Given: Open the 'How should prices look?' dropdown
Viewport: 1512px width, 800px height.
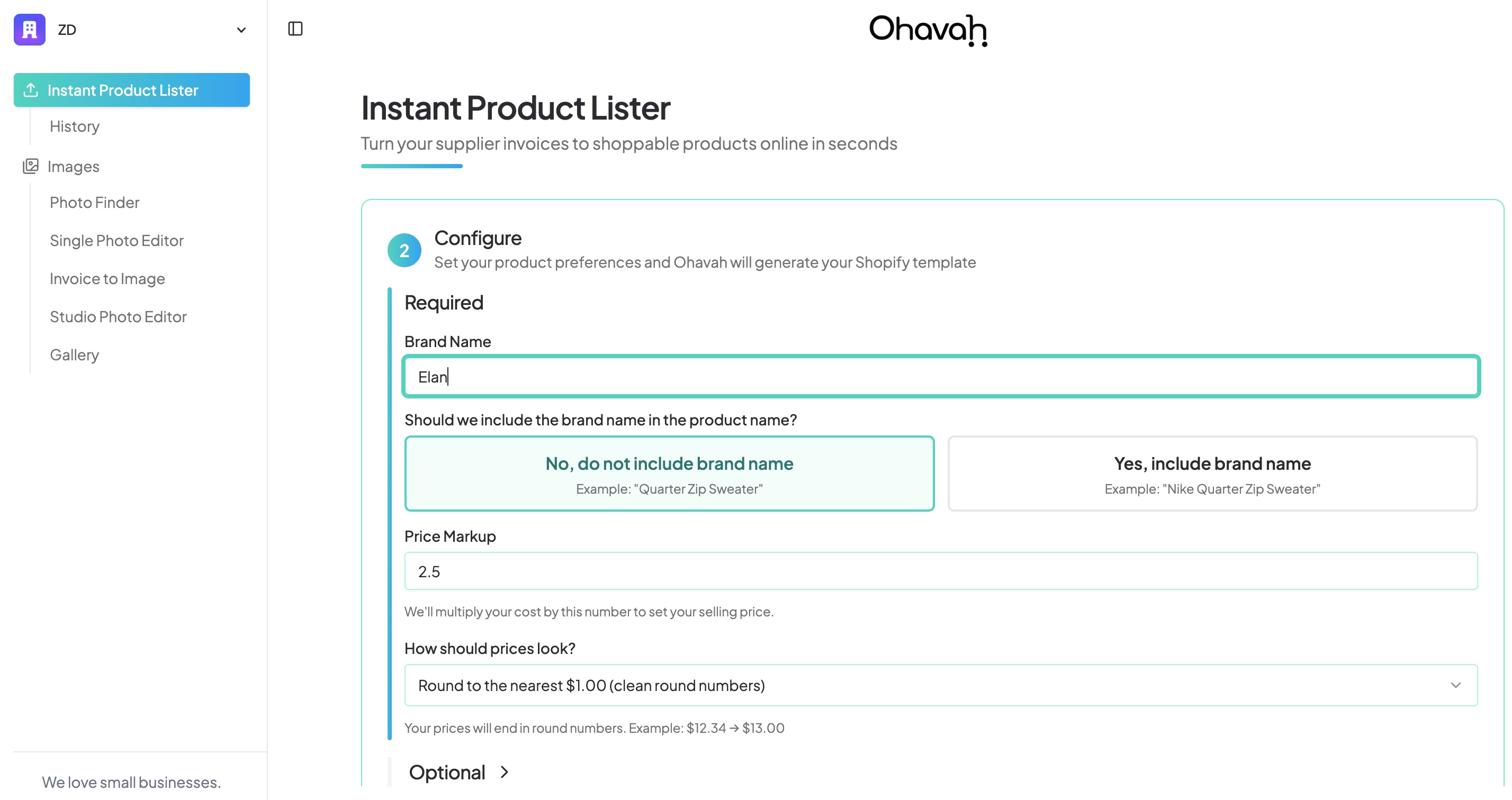Looking at the screenshot, I should pyautogui.click(x=940, y=685).
